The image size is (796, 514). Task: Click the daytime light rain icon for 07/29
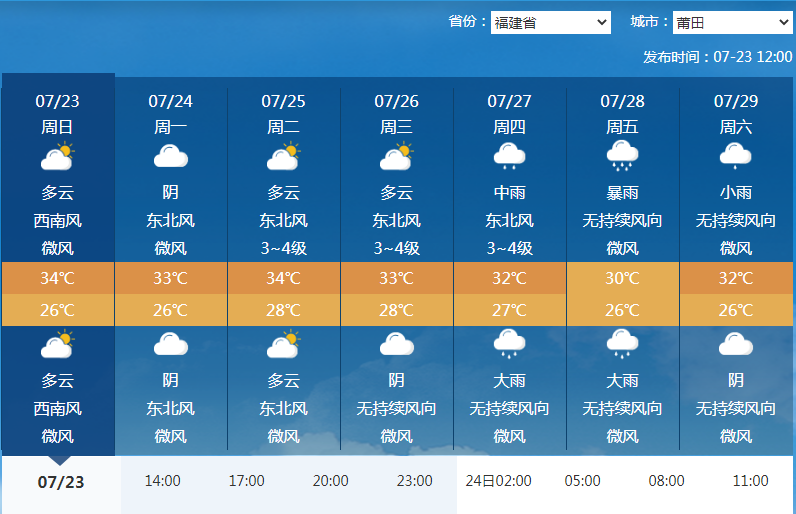[736, 156]
